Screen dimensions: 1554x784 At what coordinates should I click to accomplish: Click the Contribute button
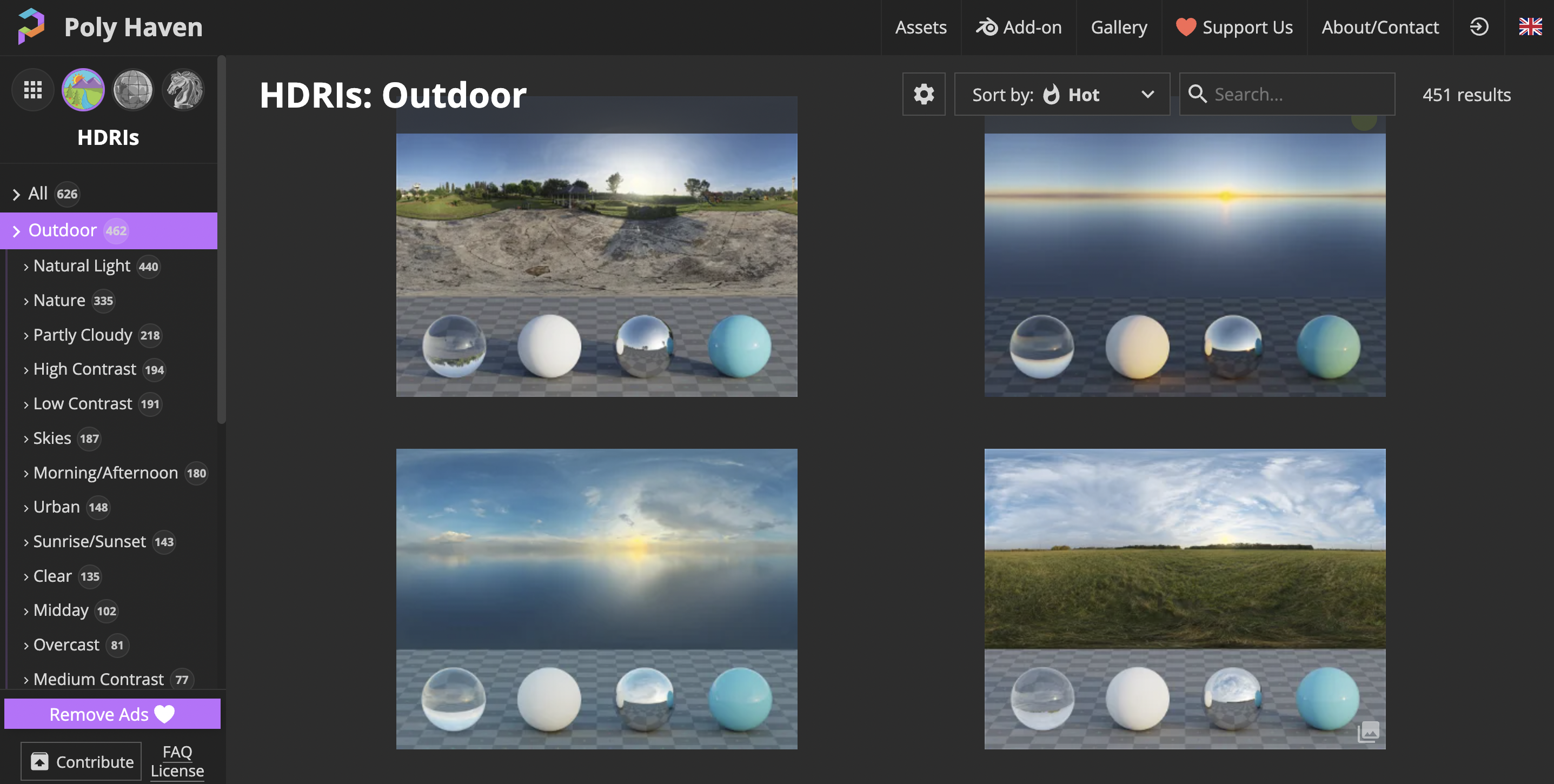(x=81, y=762)
